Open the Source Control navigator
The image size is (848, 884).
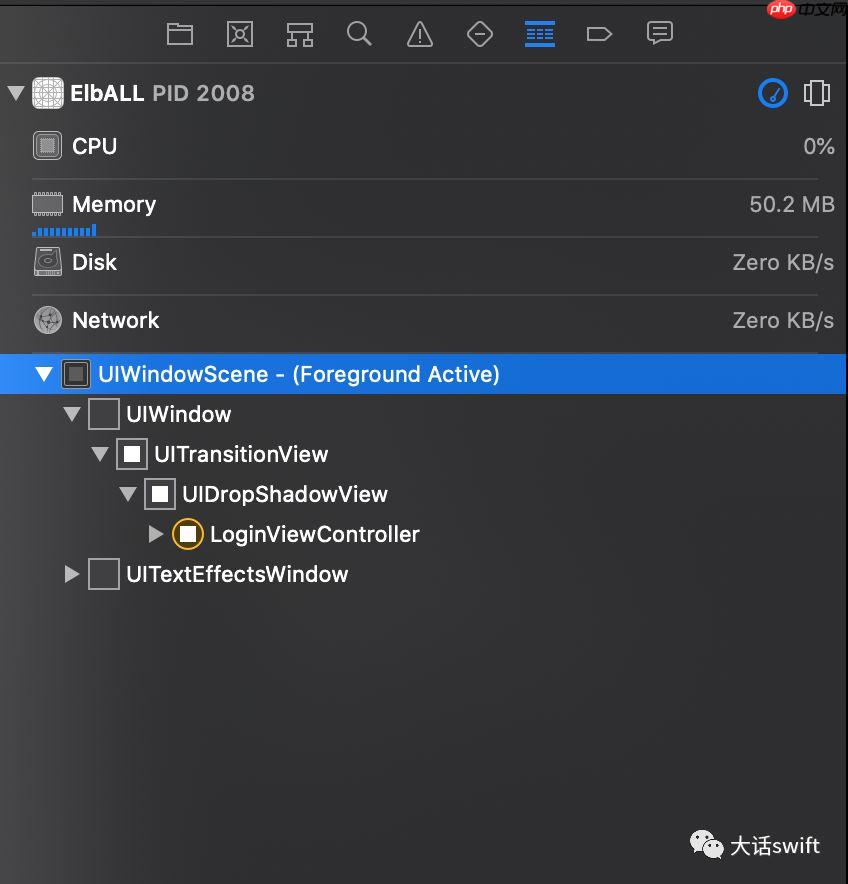[240, 34]
